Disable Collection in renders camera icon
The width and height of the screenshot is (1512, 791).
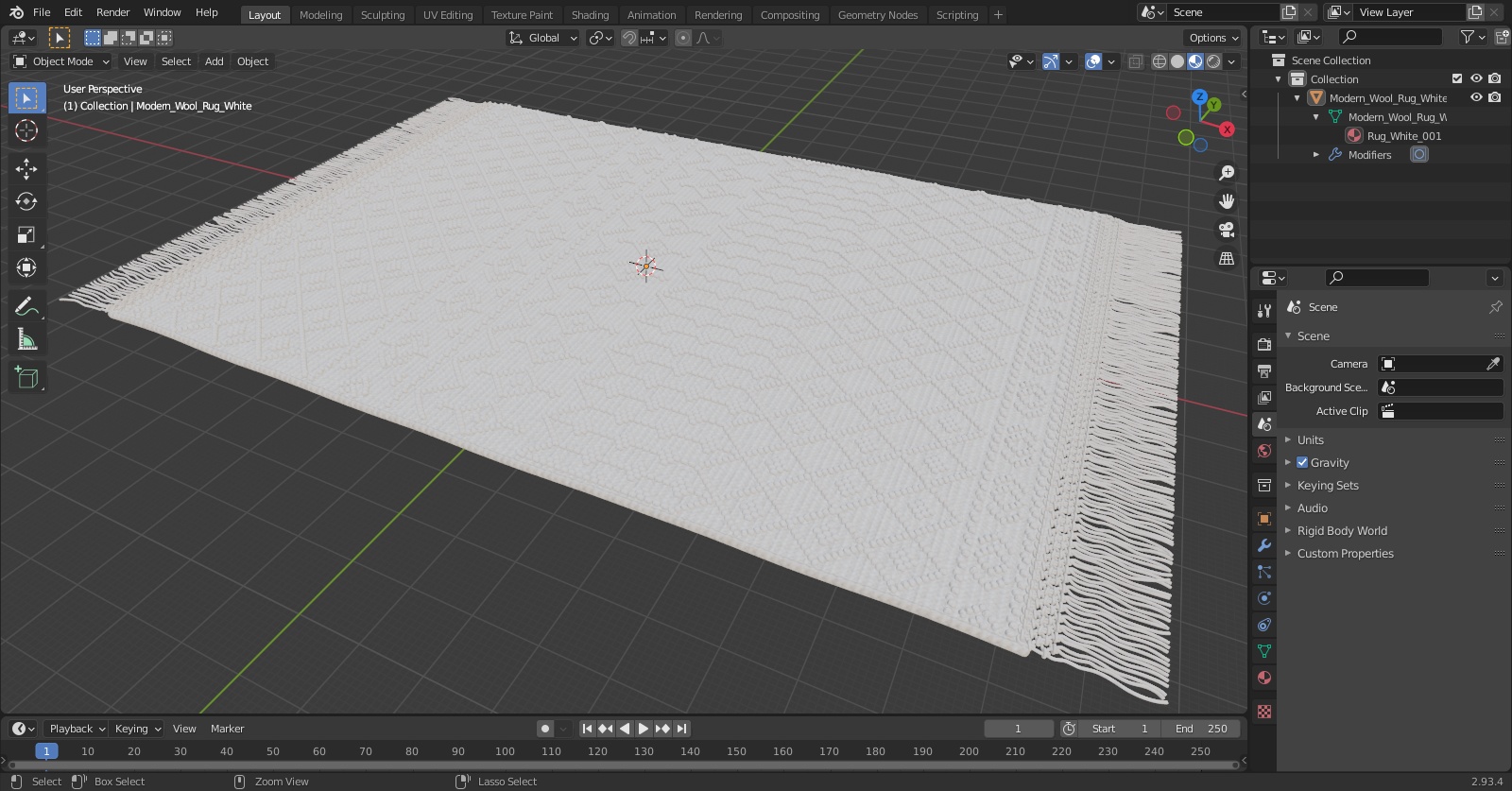click(1495, 78)
